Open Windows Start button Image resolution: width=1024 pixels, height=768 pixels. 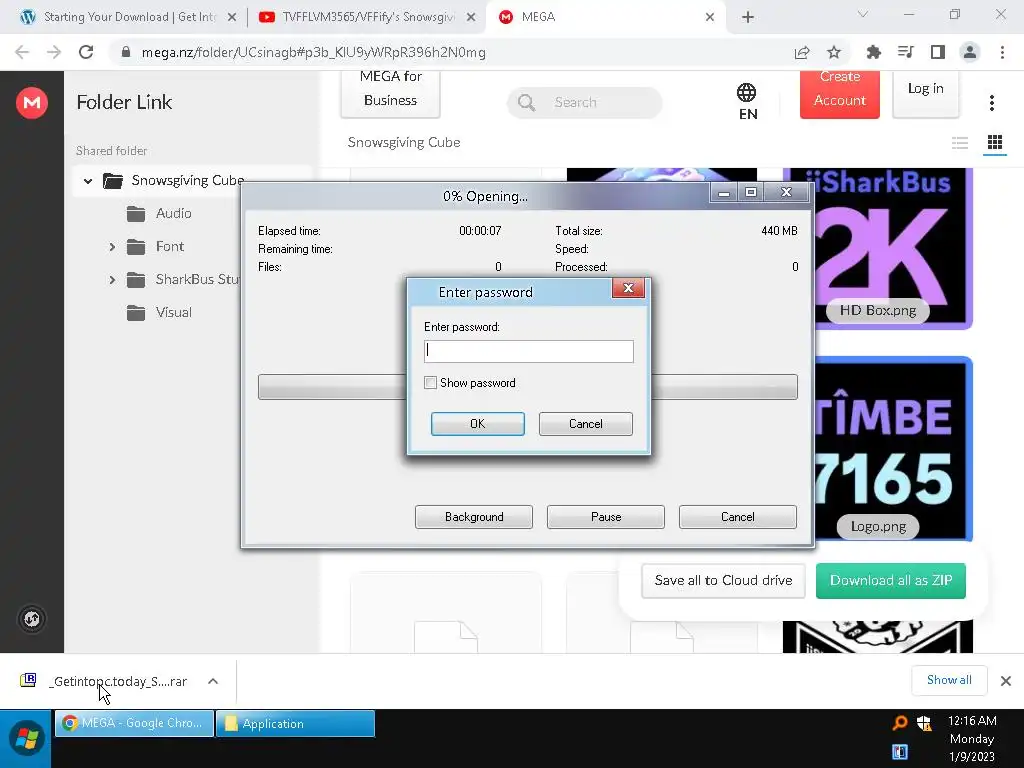(26, 738)
